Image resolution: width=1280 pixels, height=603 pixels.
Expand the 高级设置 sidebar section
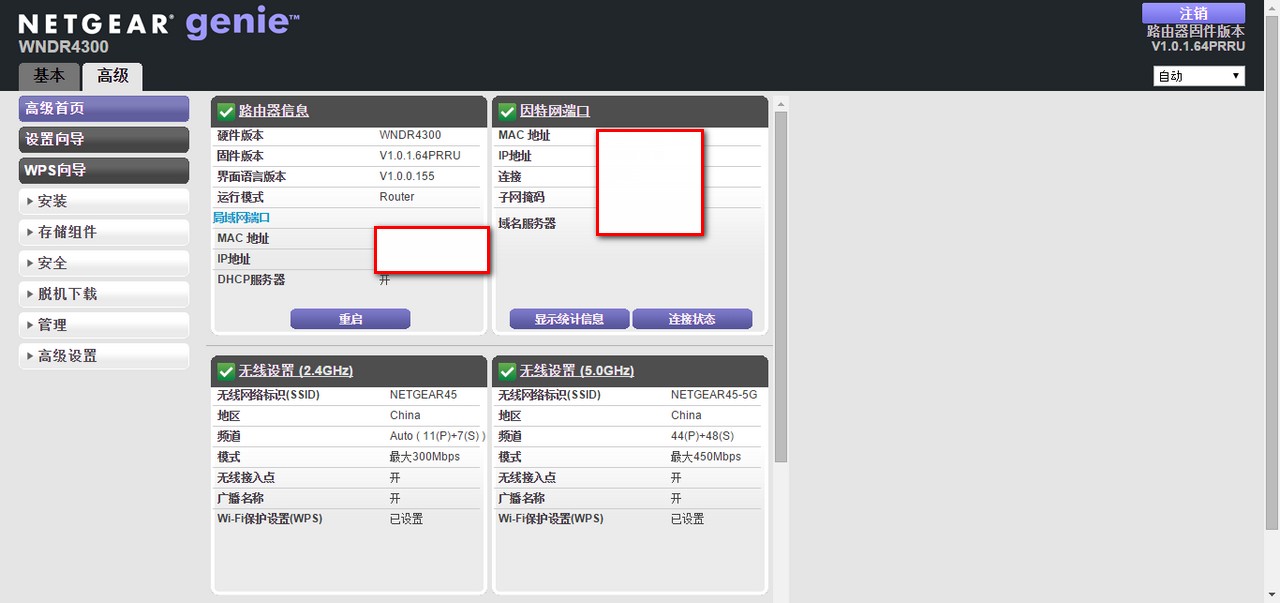(104, 357)
